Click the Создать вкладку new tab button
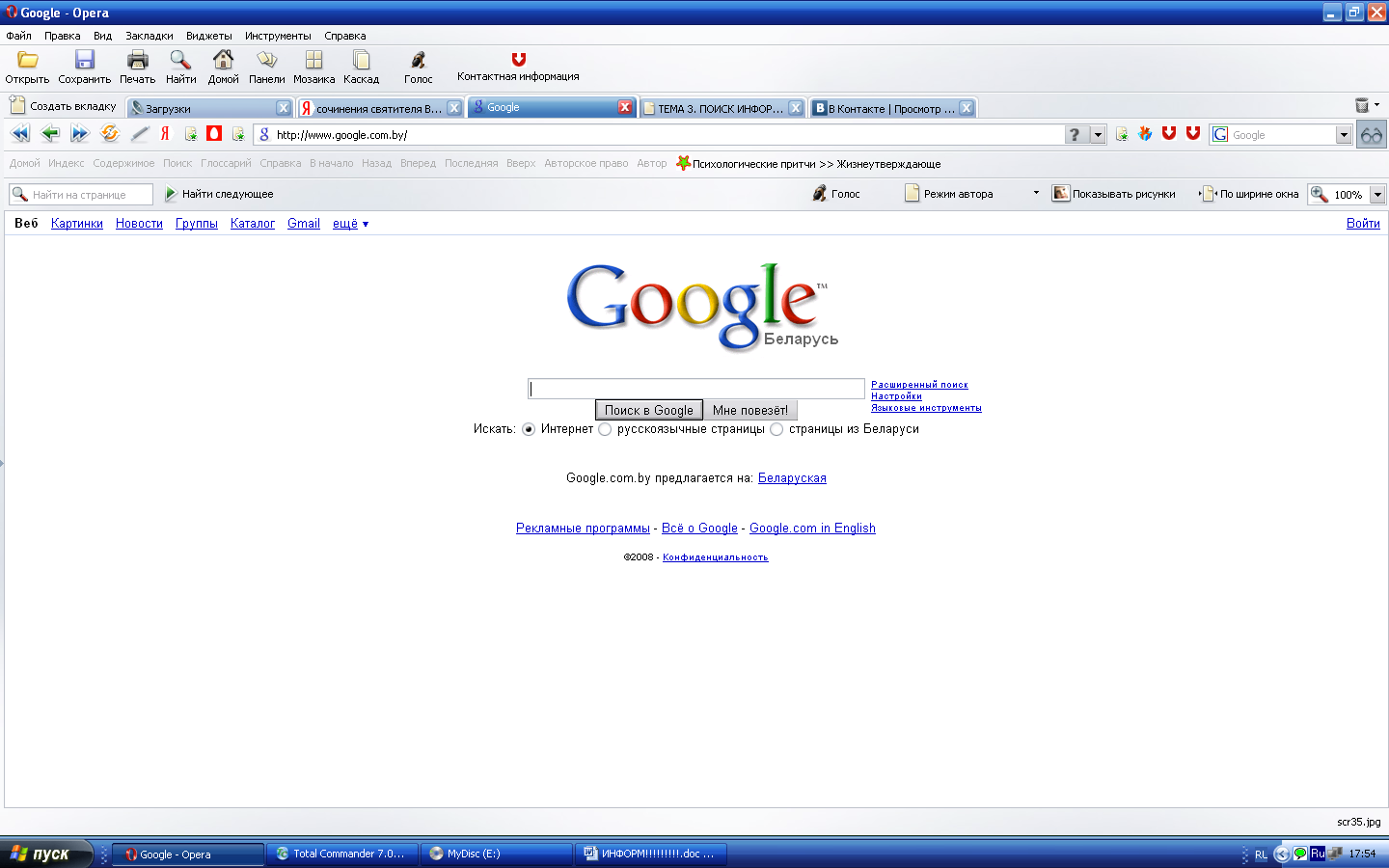Screen dimensions: 1389x868 click(63, 106)
